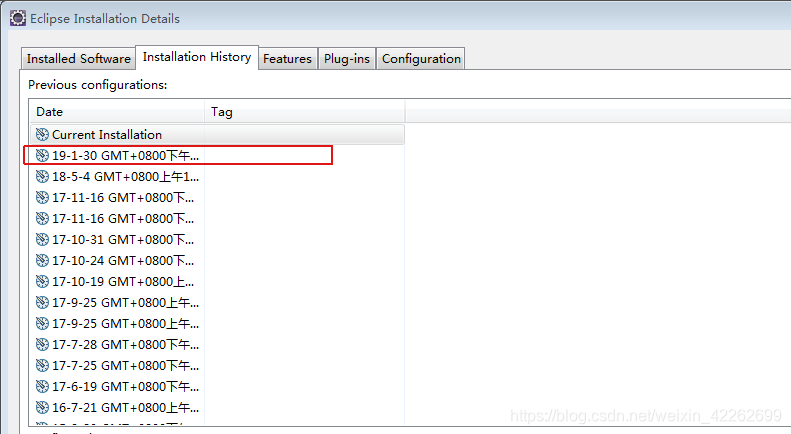Click the Previous configurations label
Screen dimensions: 791x434
(x=97, y=85)
